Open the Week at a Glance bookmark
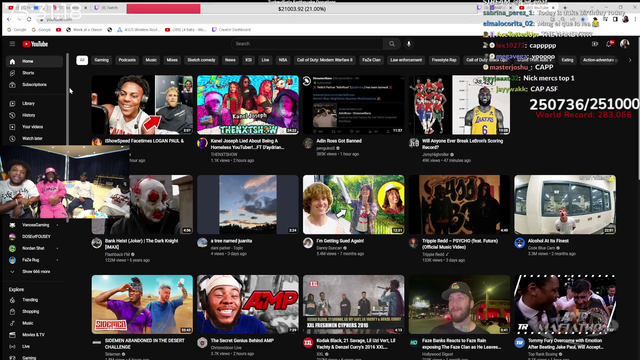 point(84,30)
